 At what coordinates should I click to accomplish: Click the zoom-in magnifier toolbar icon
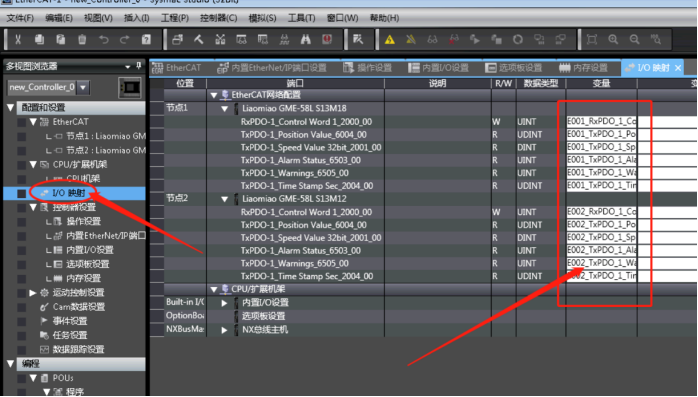(613, 39)
